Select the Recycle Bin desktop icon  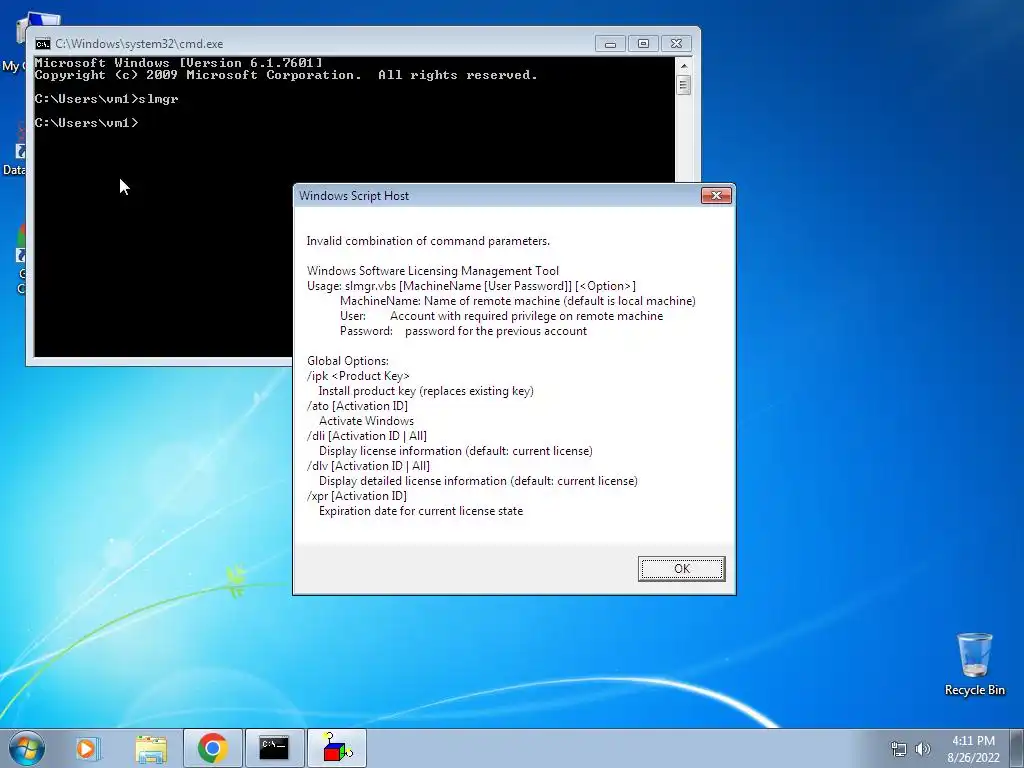(x=974, y=664)
